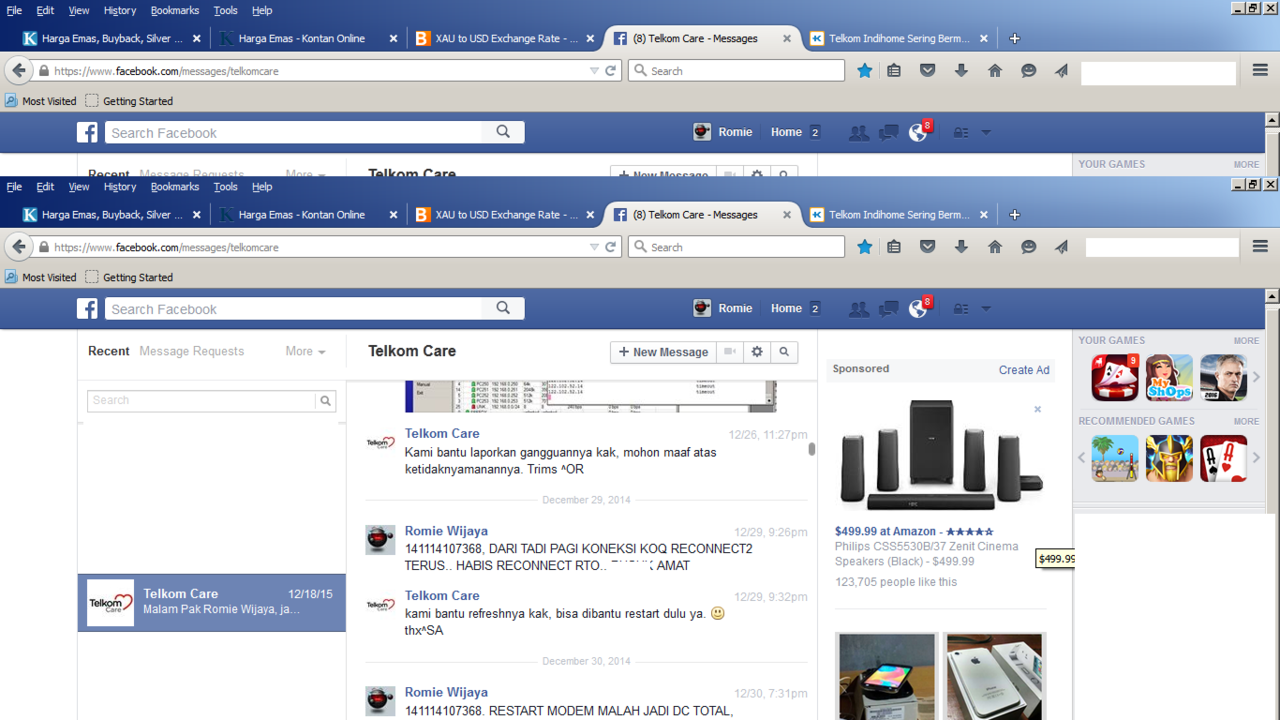Open hamburger menu in lower Firefox window
The image size is (1280, 720).
[1260, 247]
